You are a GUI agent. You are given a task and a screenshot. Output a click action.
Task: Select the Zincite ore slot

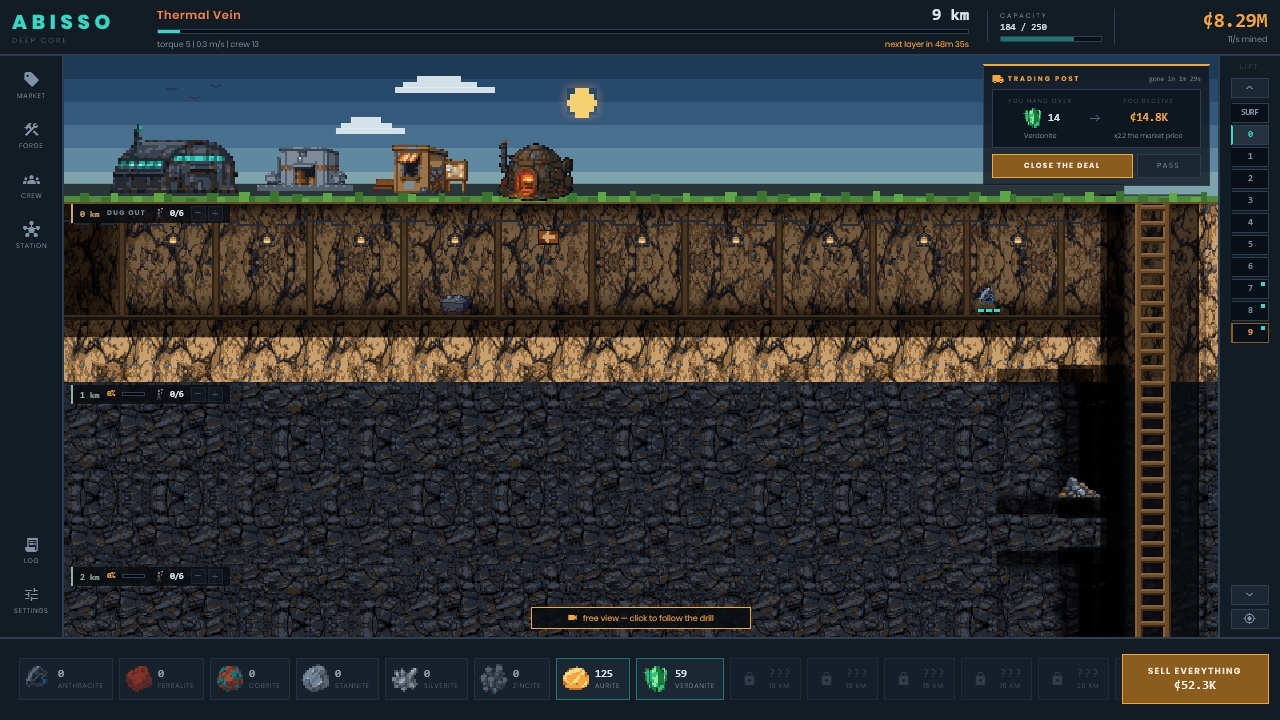[511, 679]
